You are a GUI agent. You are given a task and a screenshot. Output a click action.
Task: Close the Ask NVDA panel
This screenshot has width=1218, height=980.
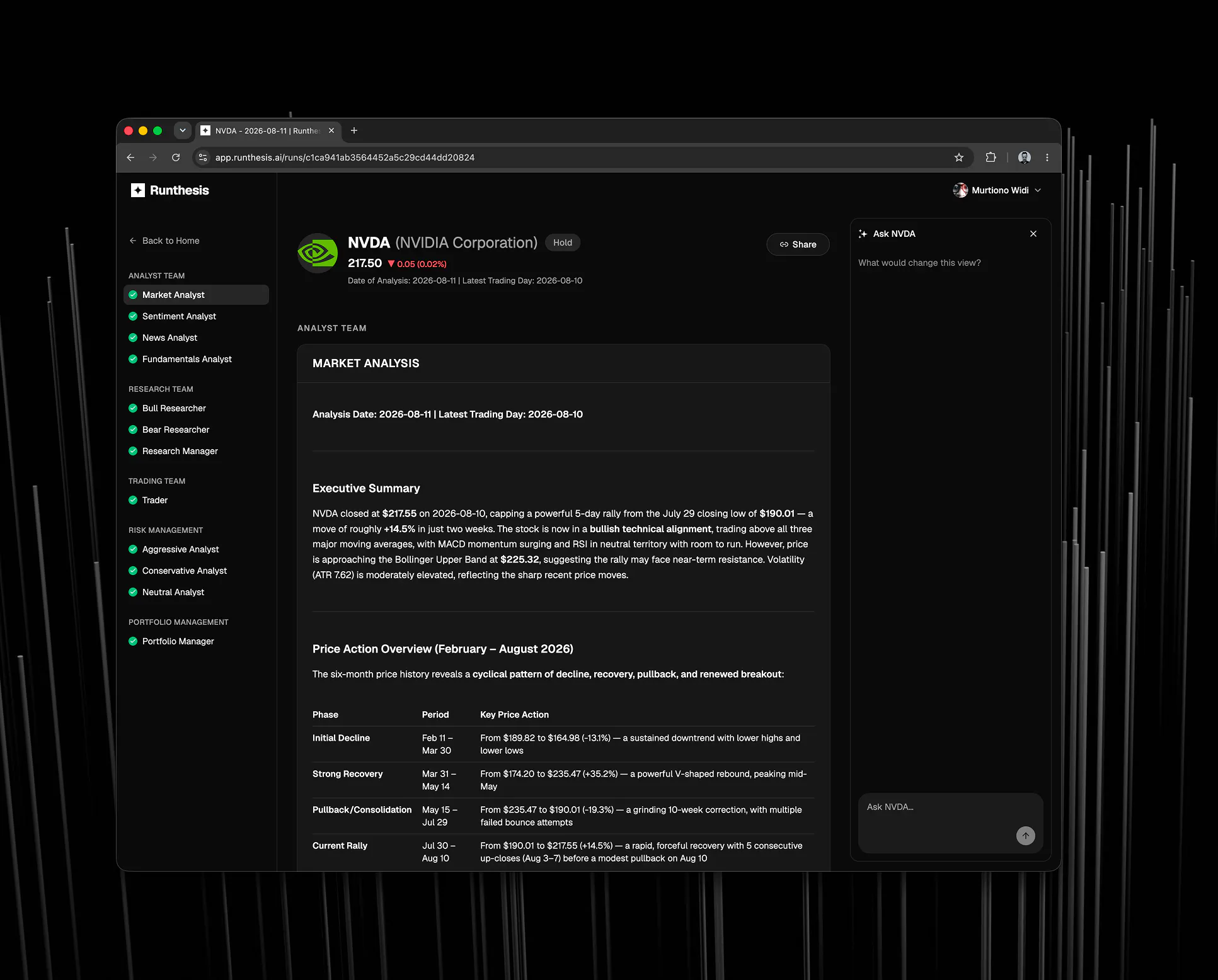(x=1033, y=234)
